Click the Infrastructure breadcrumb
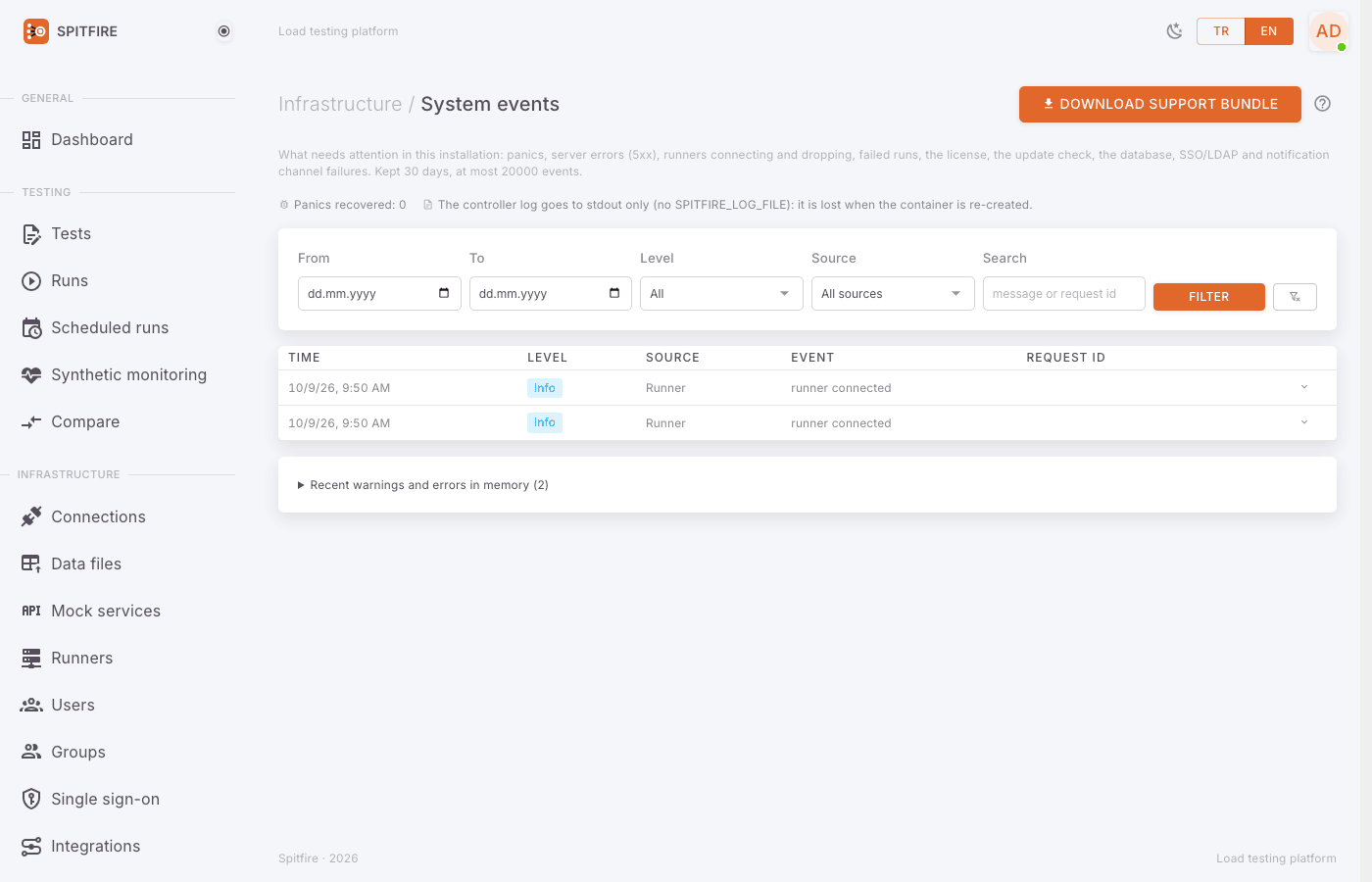Viewport: 1372px width, 882px height. coord(340,104)
